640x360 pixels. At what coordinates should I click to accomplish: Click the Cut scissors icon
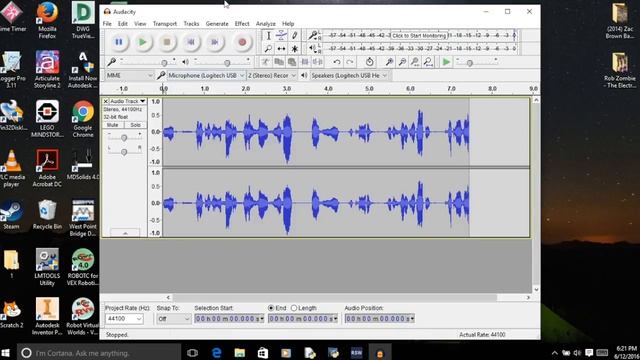[x=265, y=62]
